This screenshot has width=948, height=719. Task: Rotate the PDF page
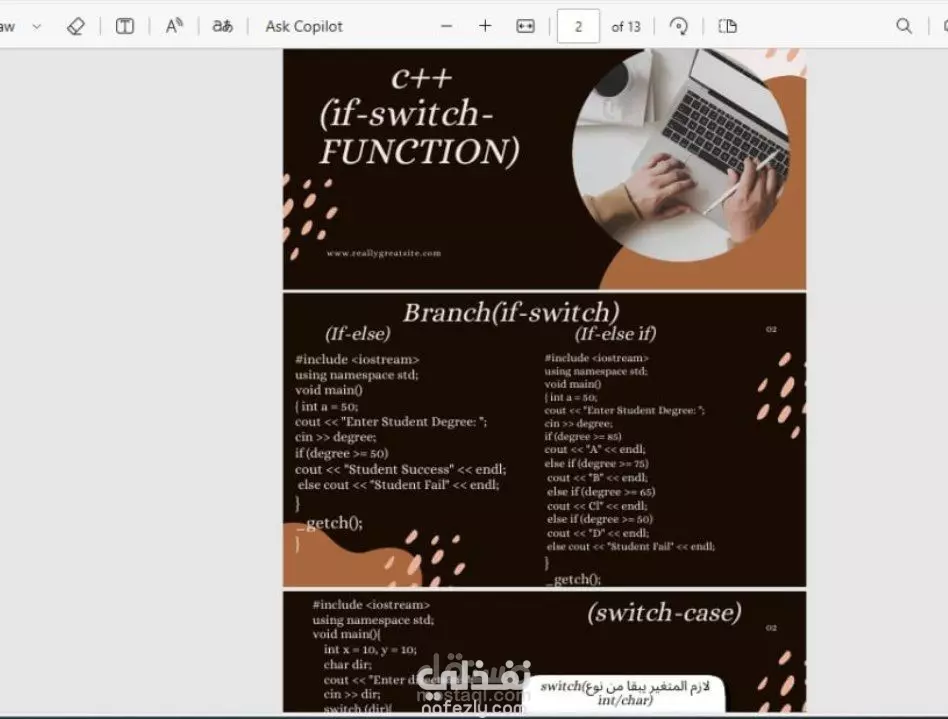(x=678, y=26)
